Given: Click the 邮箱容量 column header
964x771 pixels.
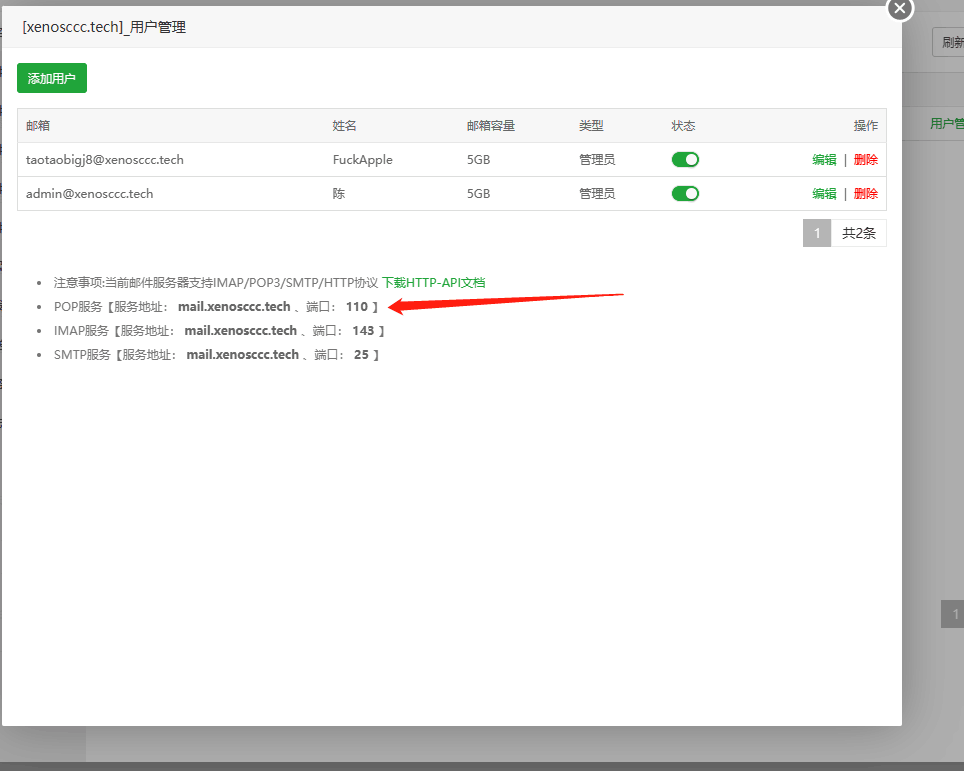Looking at the screenshot, I should [x=491, y=125].
